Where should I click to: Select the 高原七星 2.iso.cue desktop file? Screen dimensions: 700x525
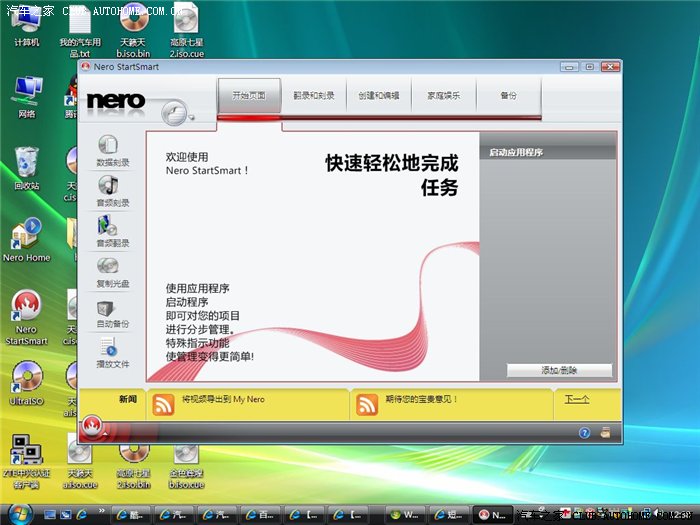click(x=187, y=32)
